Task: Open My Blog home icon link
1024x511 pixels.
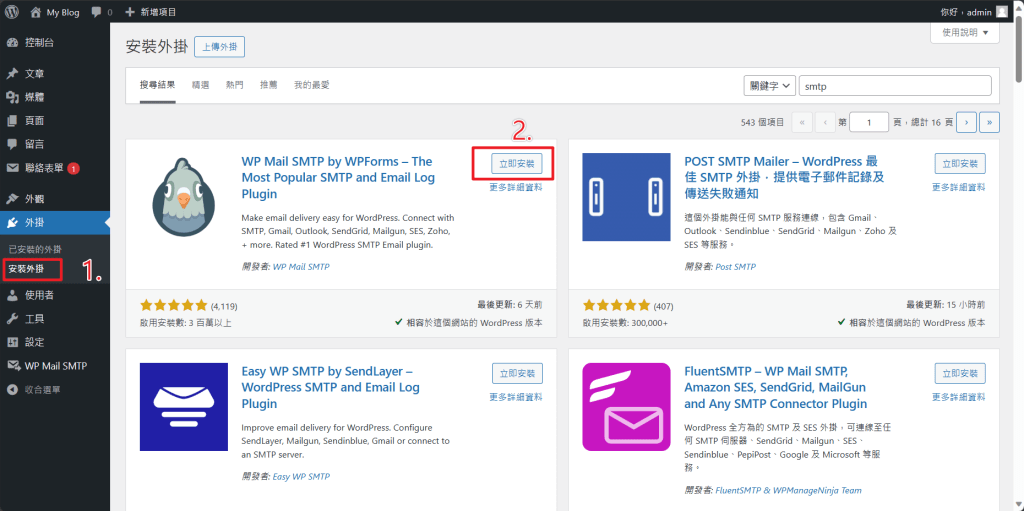Action: coord(35,12)
